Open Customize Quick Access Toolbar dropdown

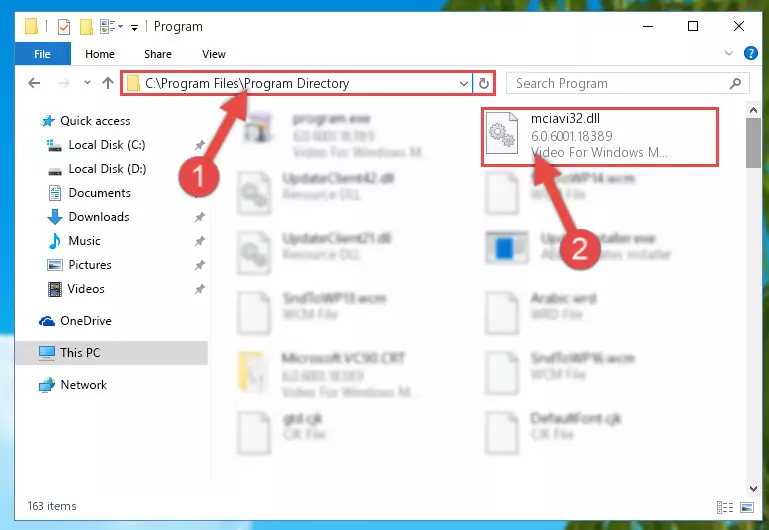tap(134, 27)
